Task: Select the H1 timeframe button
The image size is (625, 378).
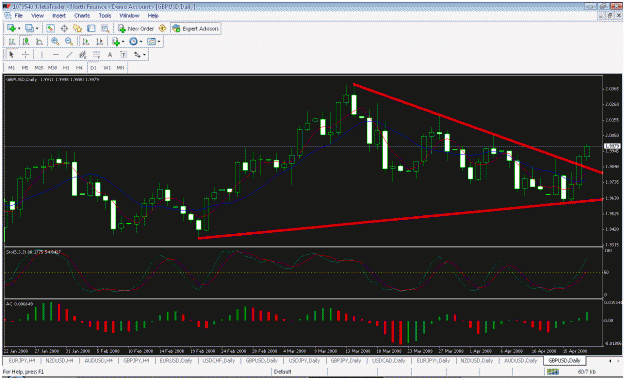Action: (66, 68)
